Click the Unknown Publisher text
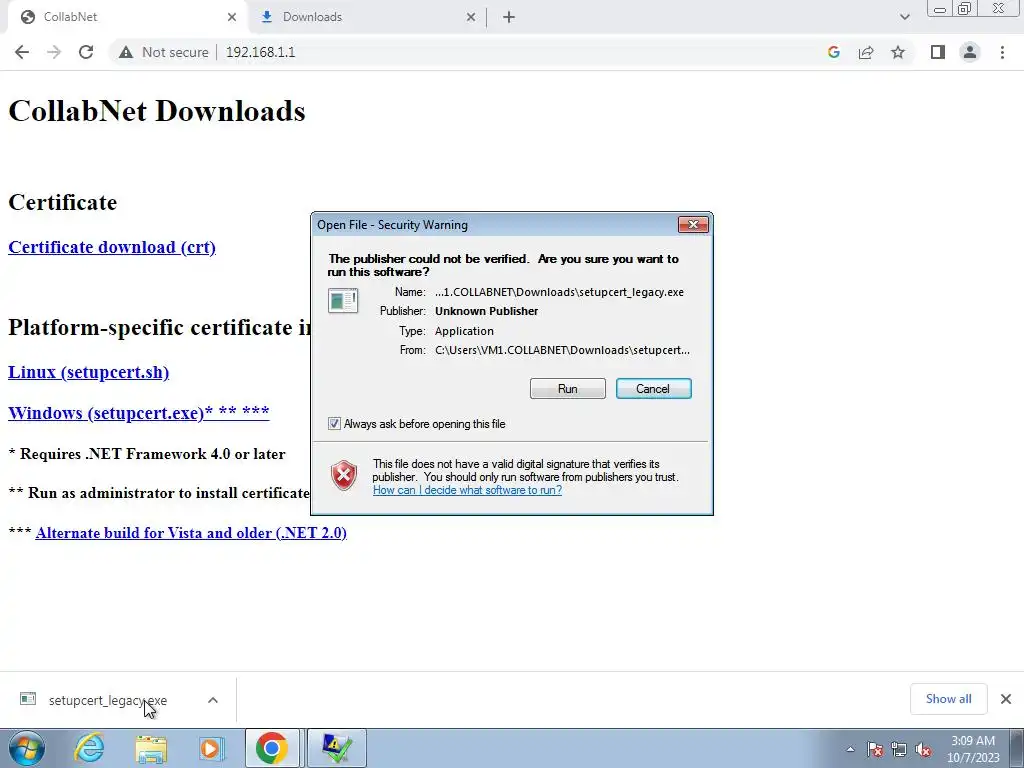Viewport: 1024px width, 768px height. (487, 312)
